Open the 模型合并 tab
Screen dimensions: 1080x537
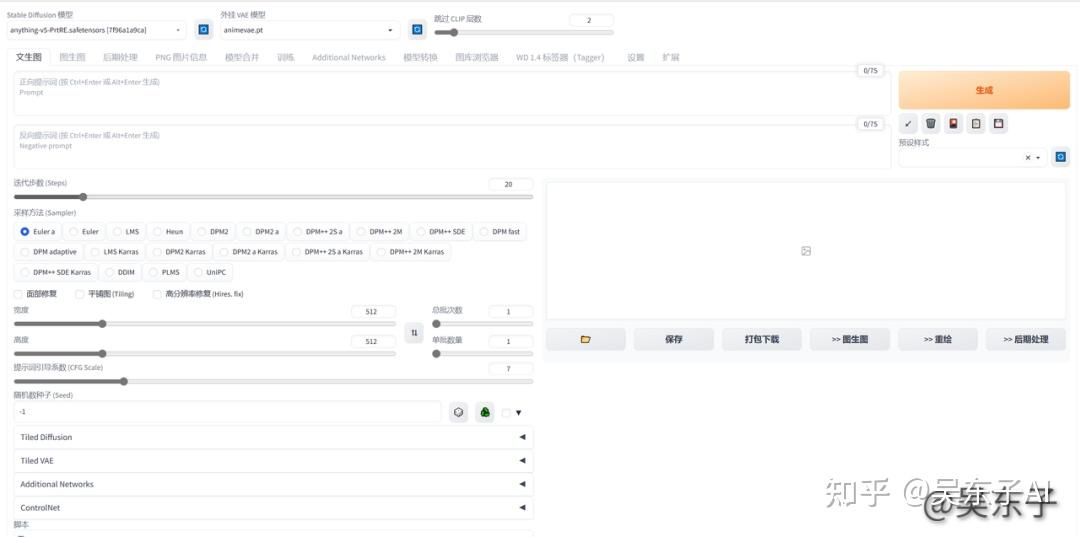[242, 57]
